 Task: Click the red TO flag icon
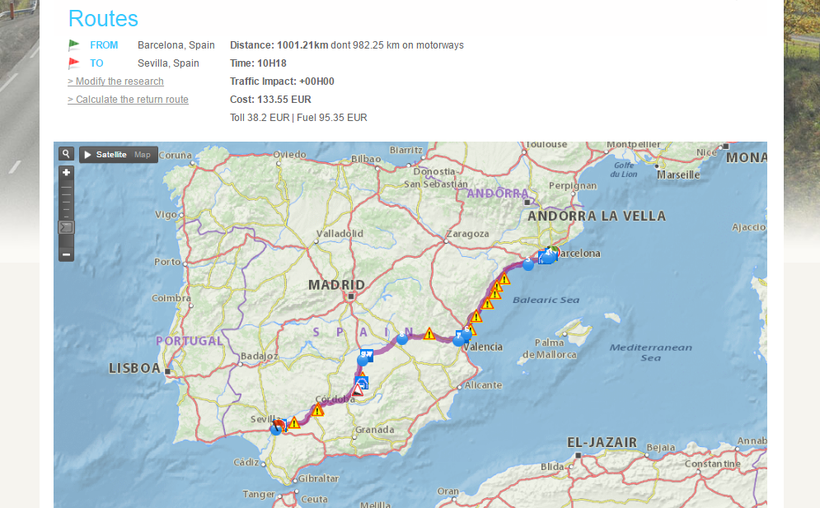click(74, 63)
